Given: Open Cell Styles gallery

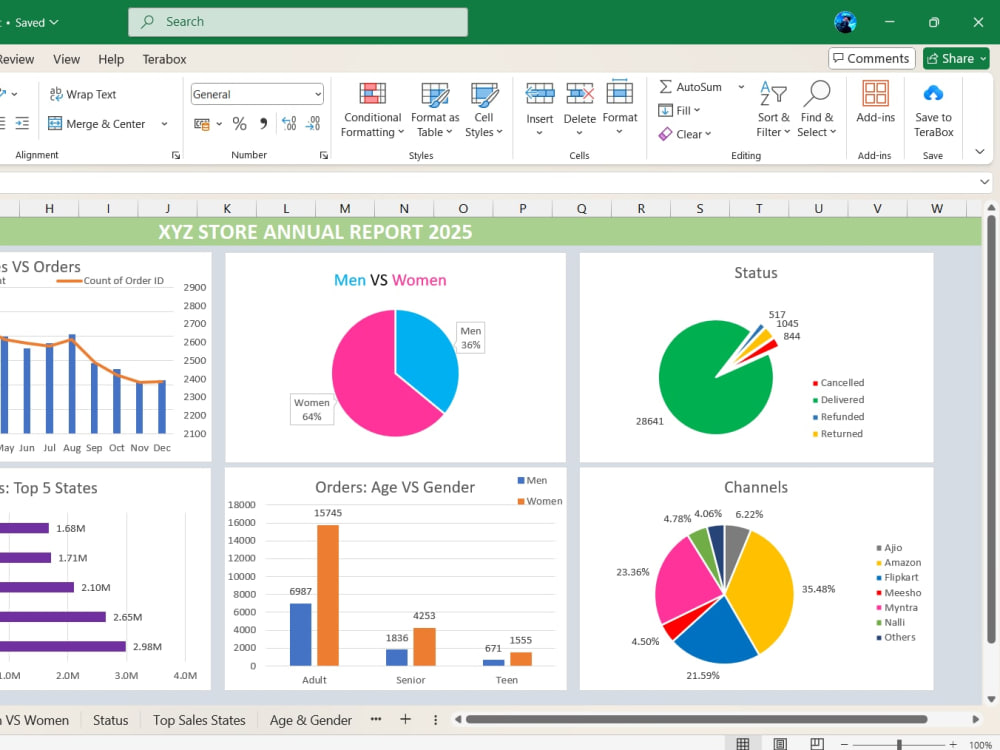Looking at the screenshot, I should [483, 110].
